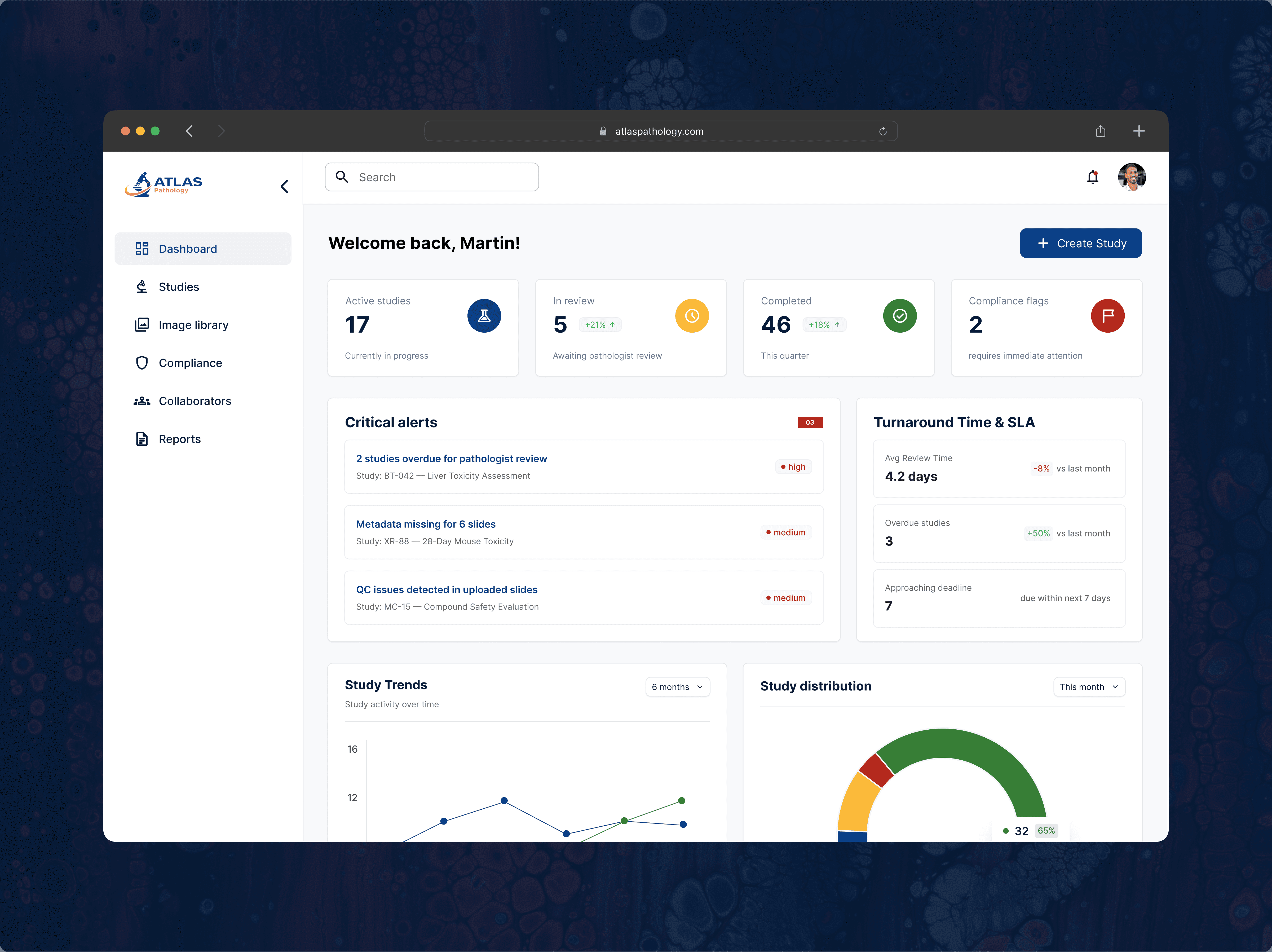The width and height of the screenshot is (1272, 952).
Task: Collapse the sidebar with the chevron
Action: pyautogui.click(x=284, y=186)
